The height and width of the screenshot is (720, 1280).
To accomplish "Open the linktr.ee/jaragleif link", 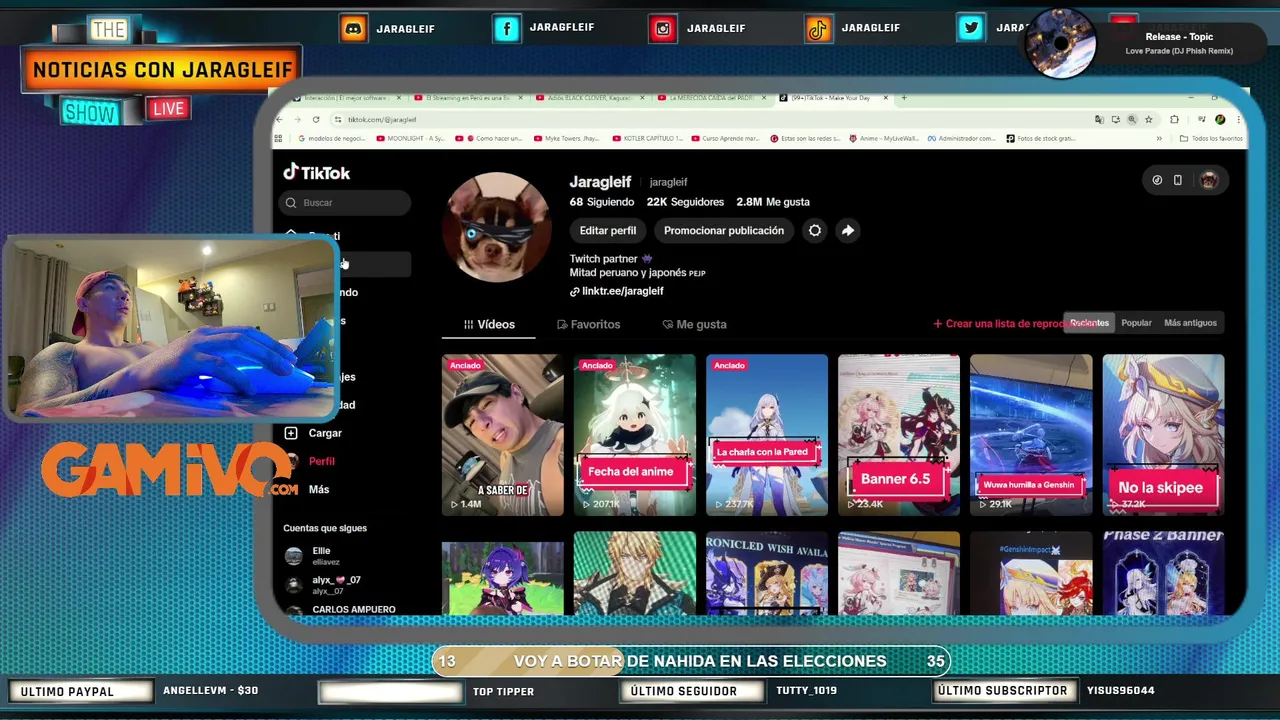I will 617,291.
